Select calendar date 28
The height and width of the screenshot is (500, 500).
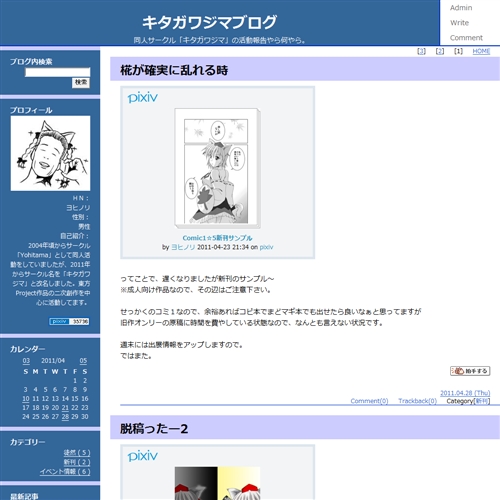click(65, 417)
